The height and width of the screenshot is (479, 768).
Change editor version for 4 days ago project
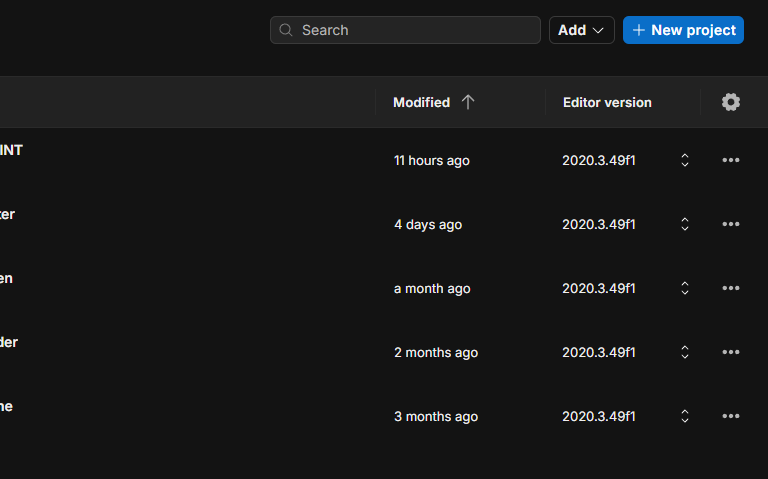[685, 224]
